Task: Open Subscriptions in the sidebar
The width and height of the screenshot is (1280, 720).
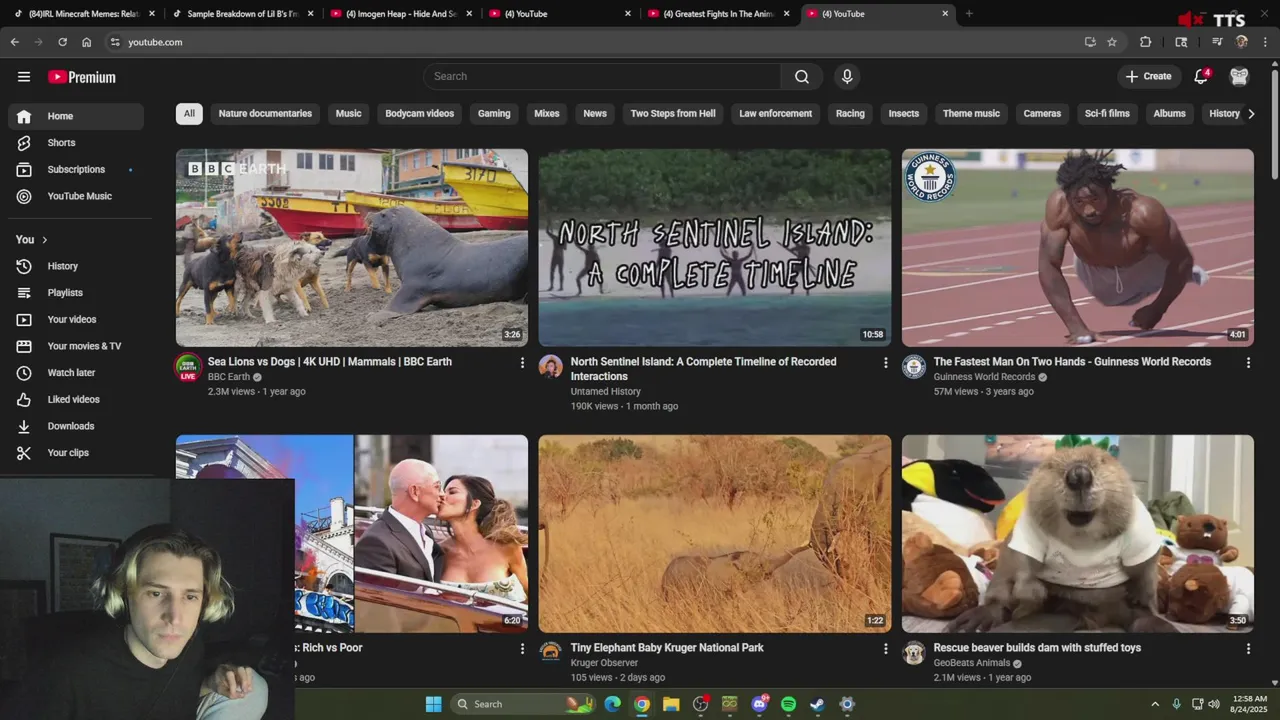Action: pos(76,170)
